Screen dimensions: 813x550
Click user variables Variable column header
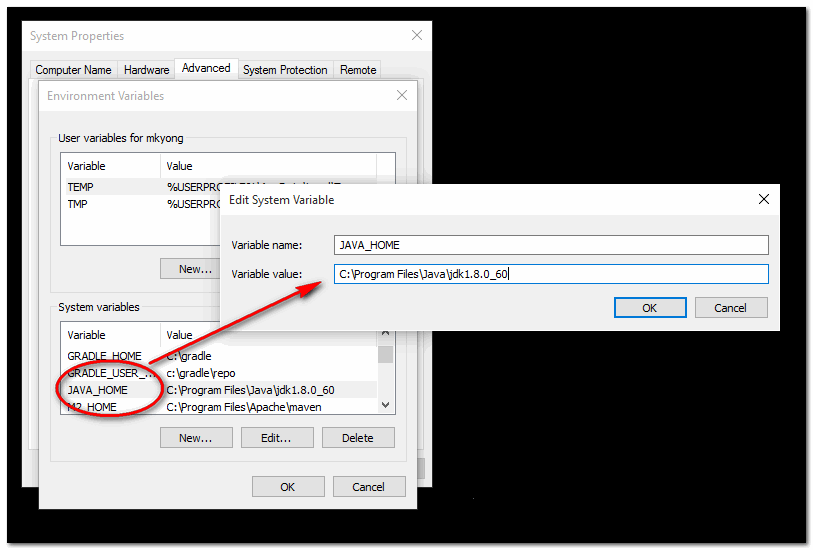click(x=110, y=166)
